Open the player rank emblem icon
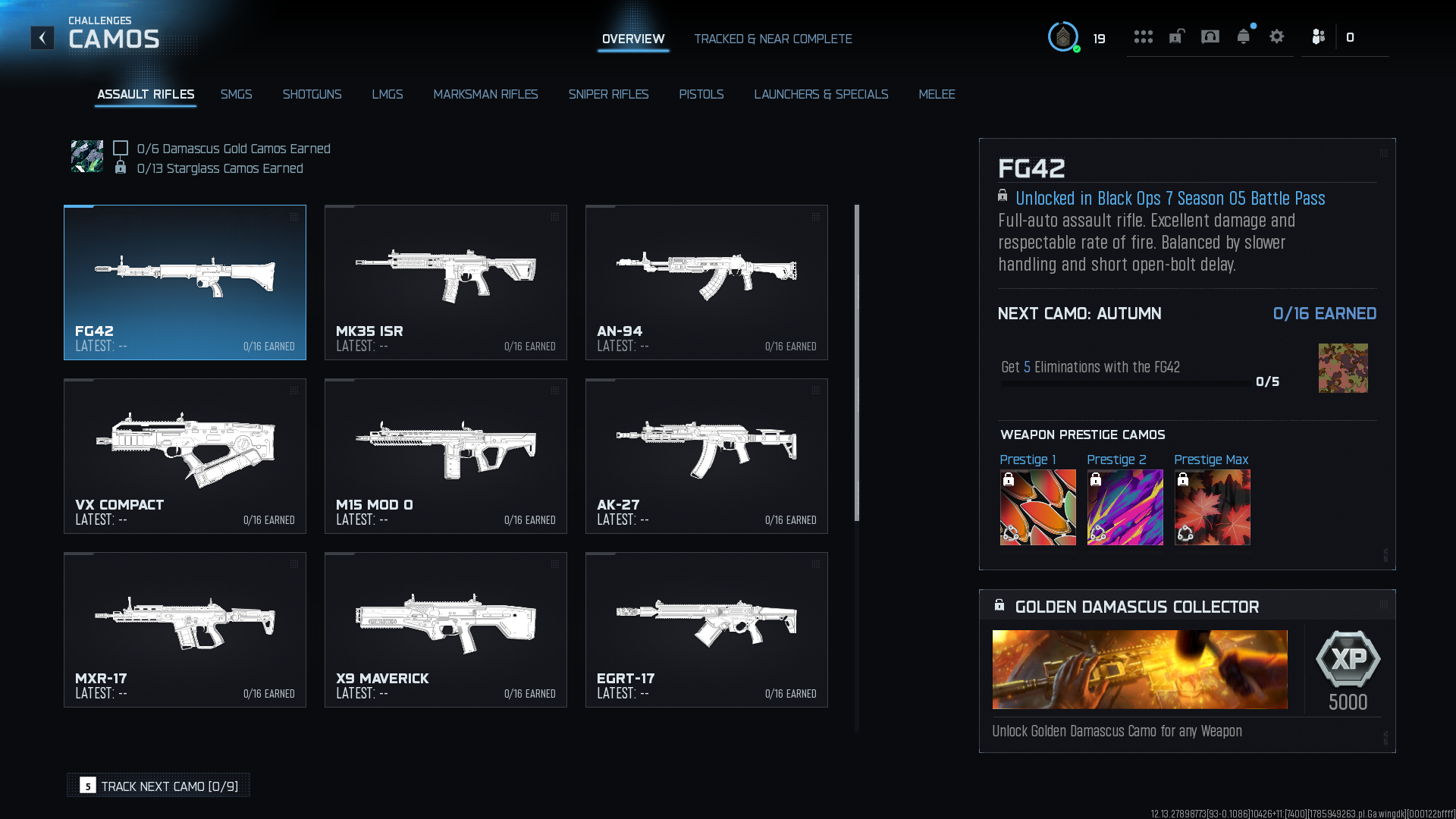1456x819 pixels. (x=1063, y=36)
